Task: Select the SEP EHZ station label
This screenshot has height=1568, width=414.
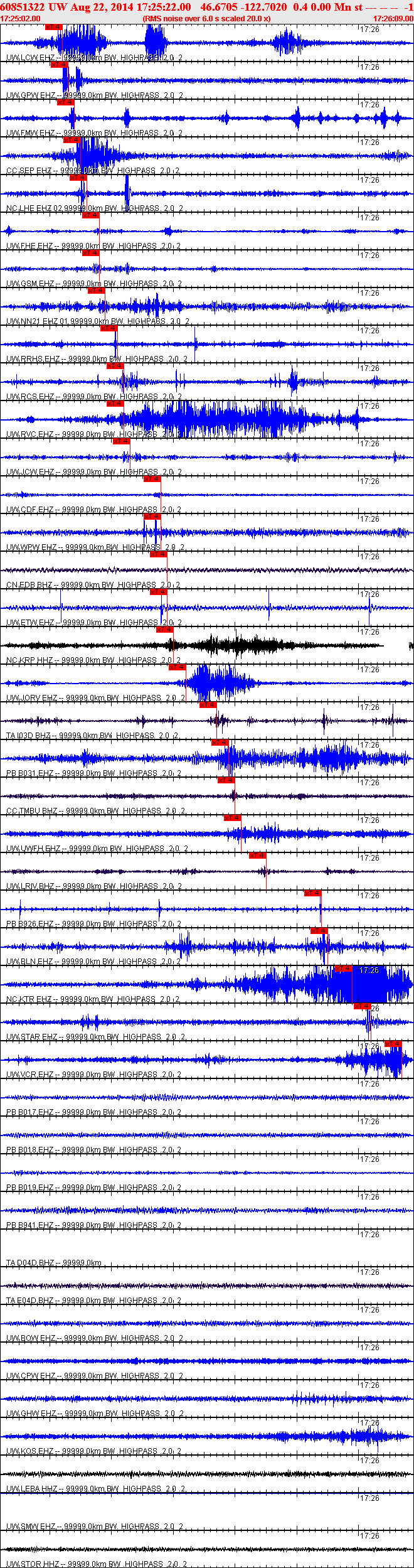Action: 93,171
